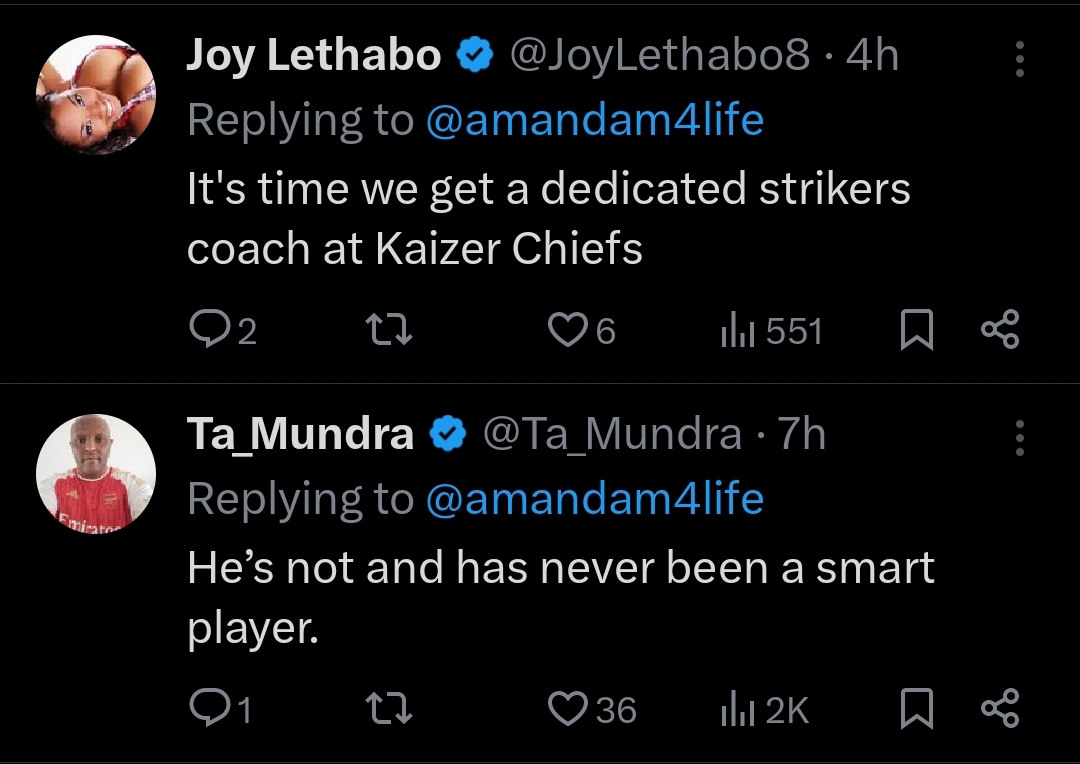Viewport: 1080px width, 764px height.
Task: Open @amandam4life link in Joy's reply
Action: coord(594,120)
